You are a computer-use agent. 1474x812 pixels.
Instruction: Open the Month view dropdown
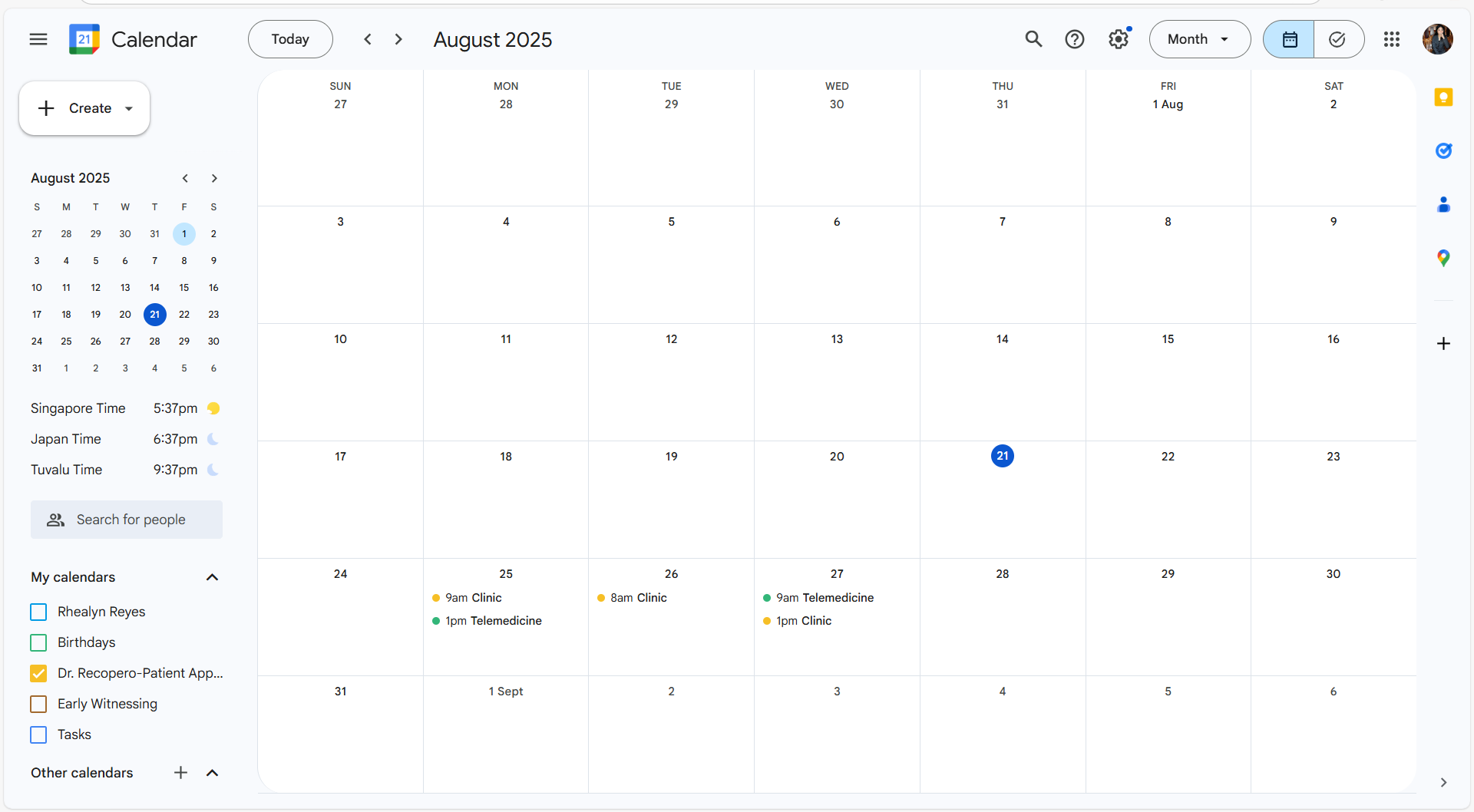tap(1199, 39)
